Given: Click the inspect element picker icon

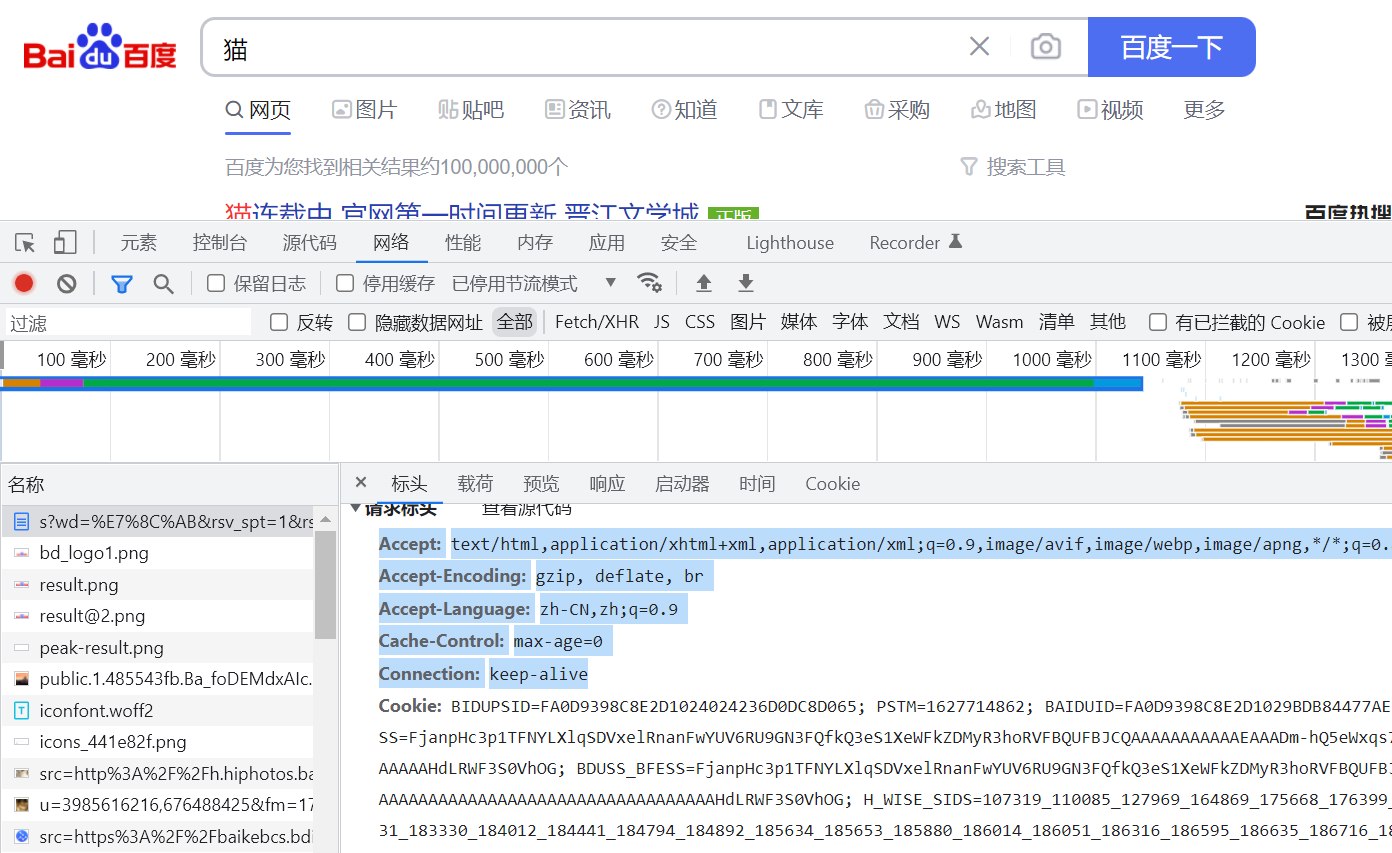Looking at the screenshot, I should pyautogui.click(x=25, y=243).
